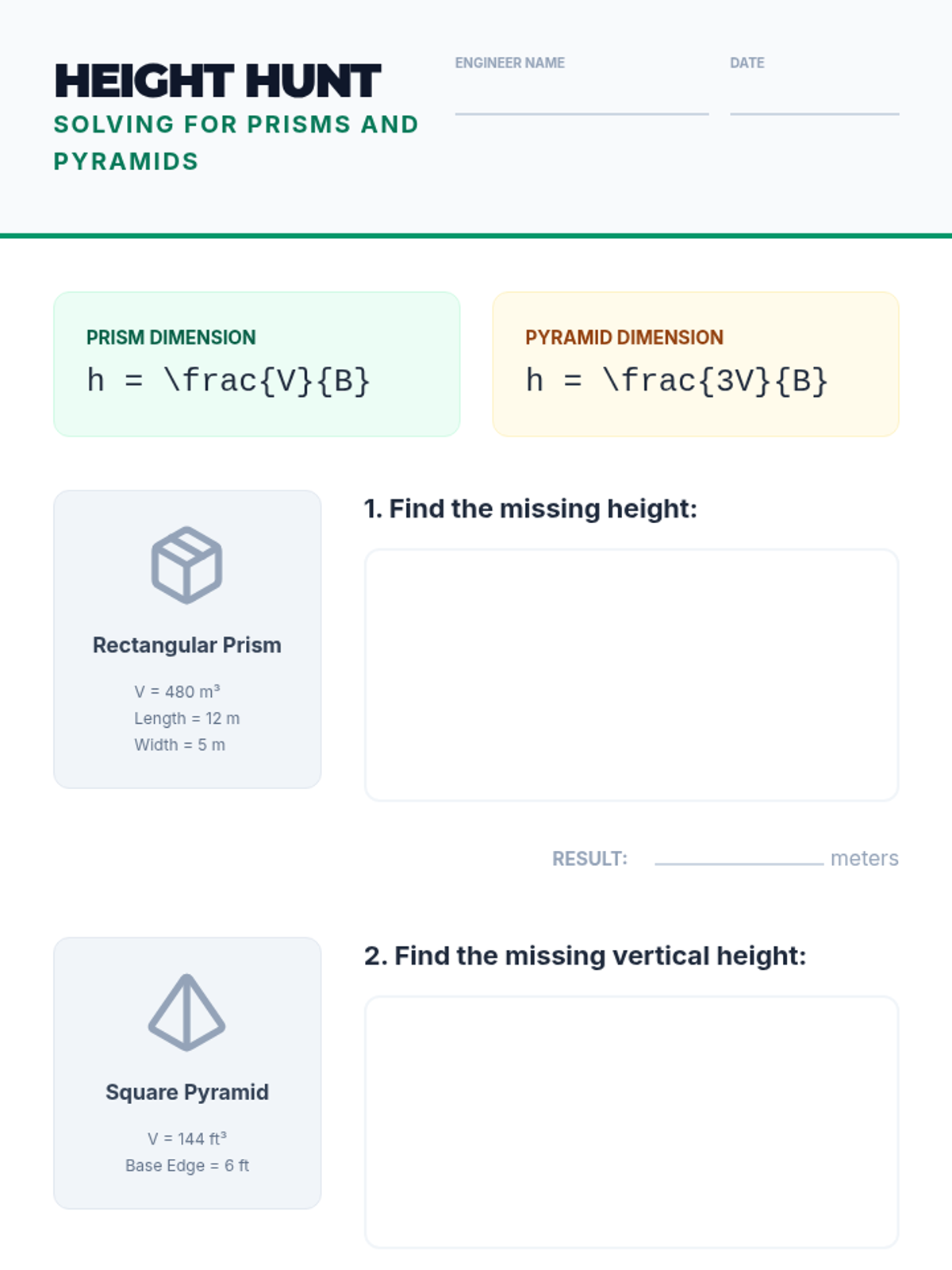
Task: Click the Pyramid Dimension formula card
Action: point(695,364)
